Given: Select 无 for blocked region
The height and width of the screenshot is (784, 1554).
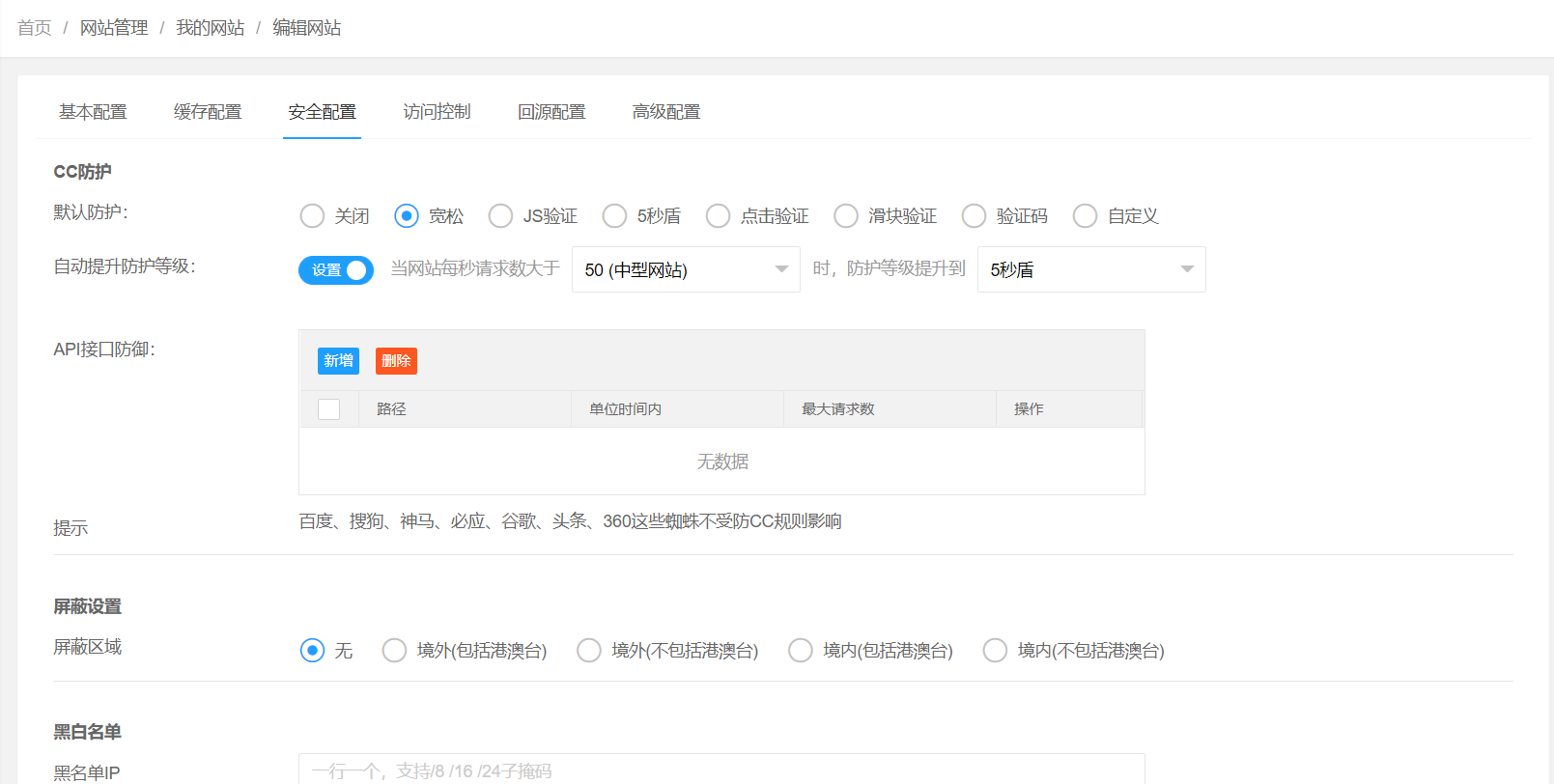Looking at the screenshot, I should [x=312, y=650].
